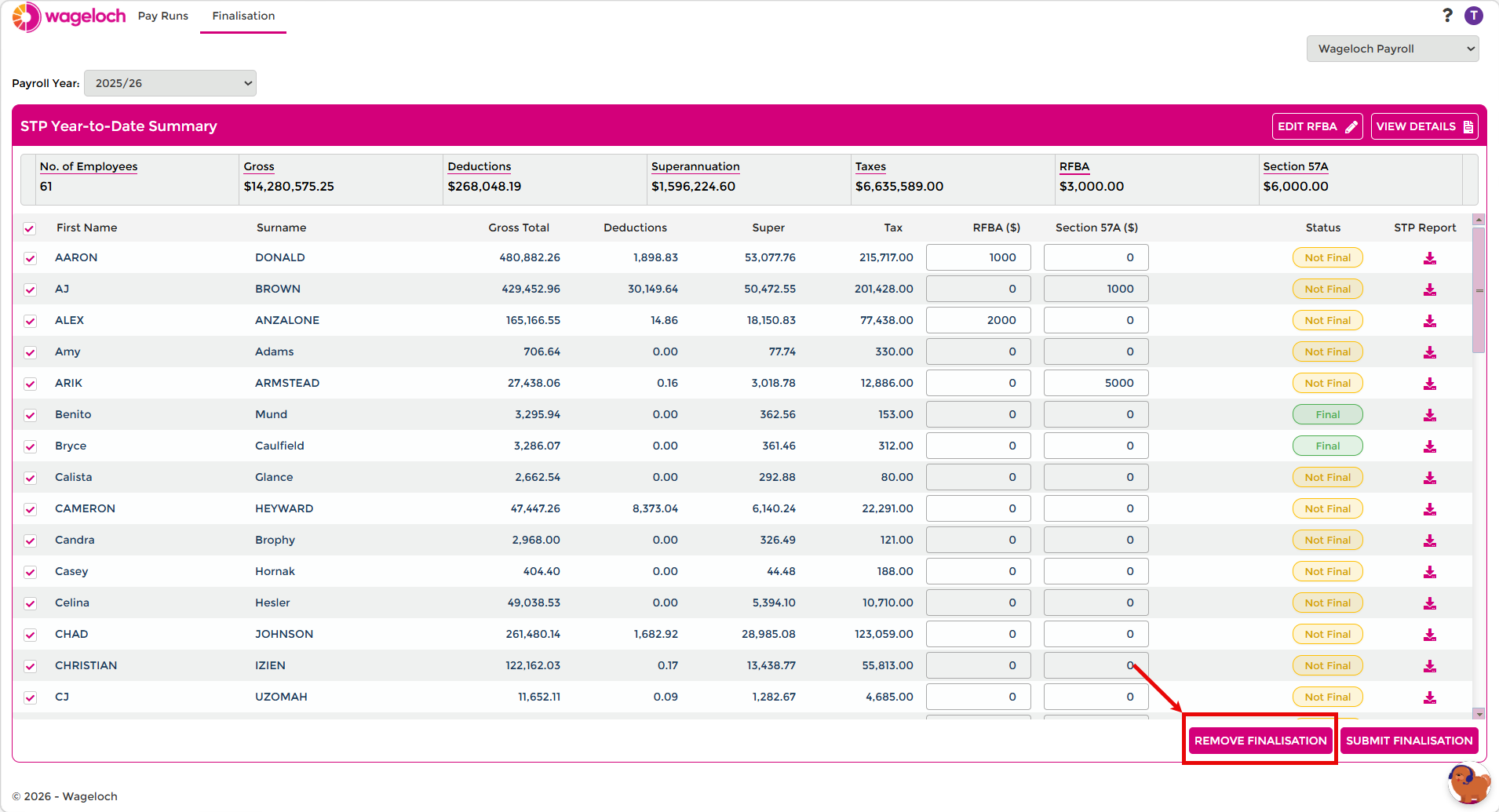Uncheck the ARIK ARMSTEAD row checkbox
The image size is (1499, 812).
[x=30, y=384]
